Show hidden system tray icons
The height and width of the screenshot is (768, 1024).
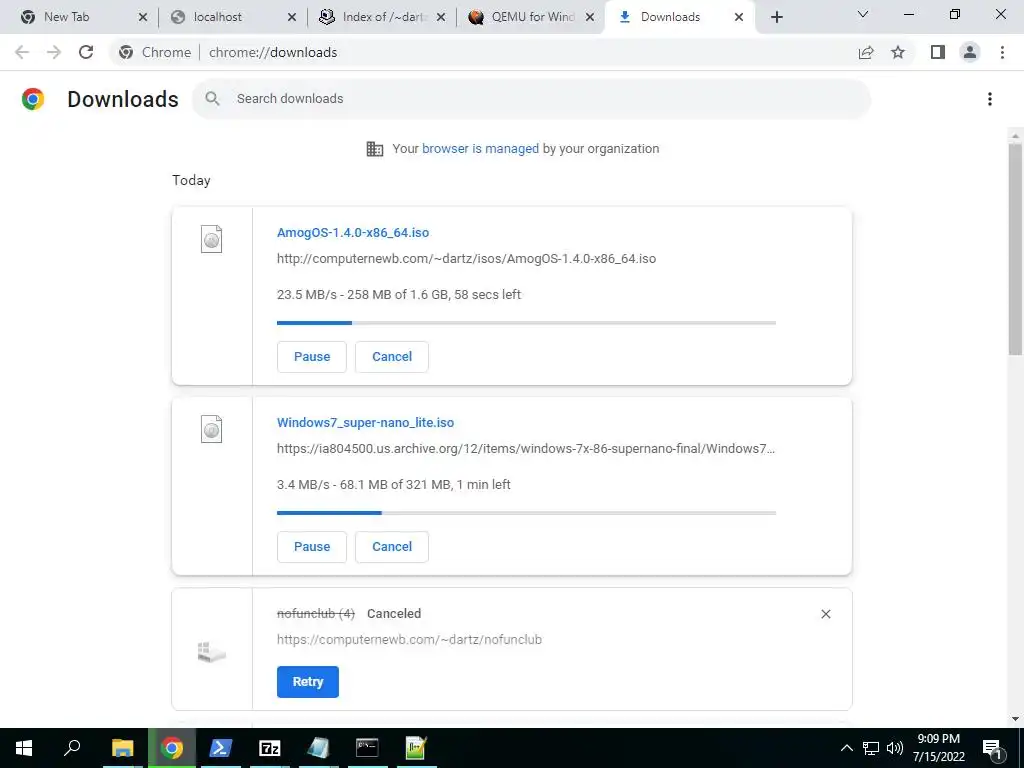point(846,748)
